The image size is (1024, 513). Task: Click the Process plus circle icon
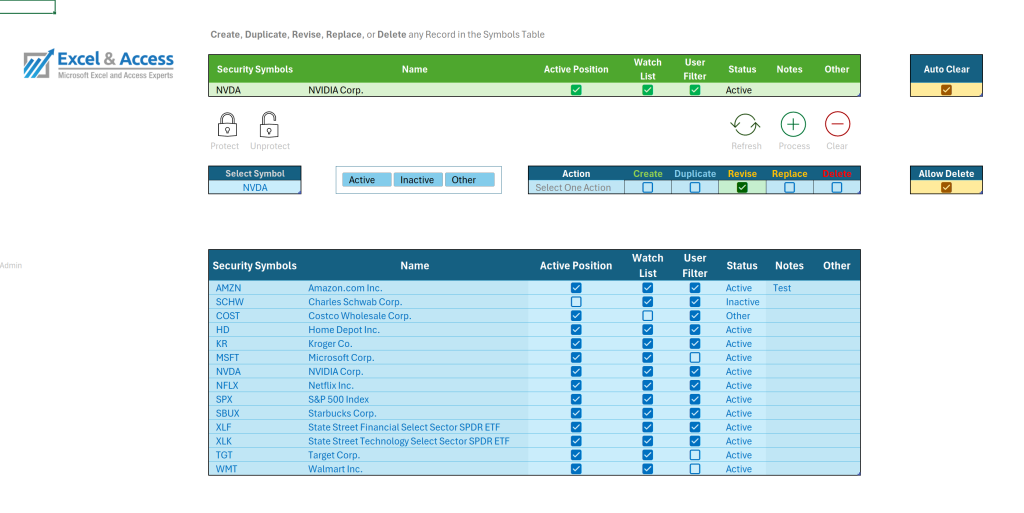pyautogui.click(x=793, y=124)
